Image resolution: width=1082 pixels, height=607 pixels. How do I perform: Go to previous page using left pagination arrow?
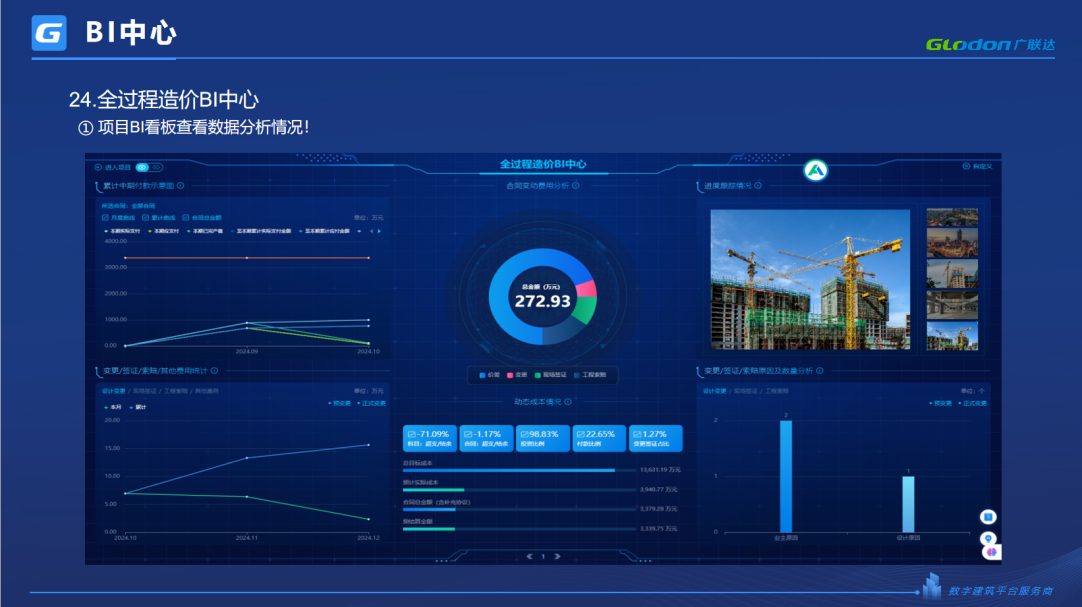click(x=529, y=556)
